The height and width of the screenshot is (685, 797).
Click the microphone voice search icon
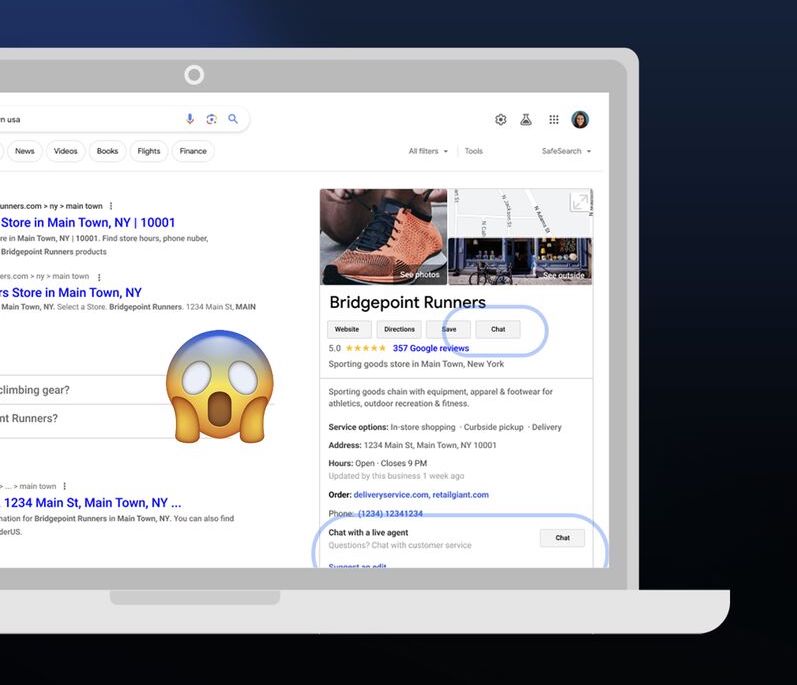click(190, 119)
